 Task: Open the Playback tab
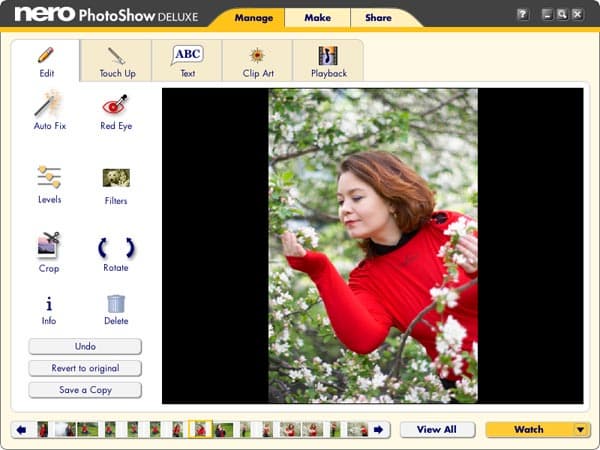point(328,61)
